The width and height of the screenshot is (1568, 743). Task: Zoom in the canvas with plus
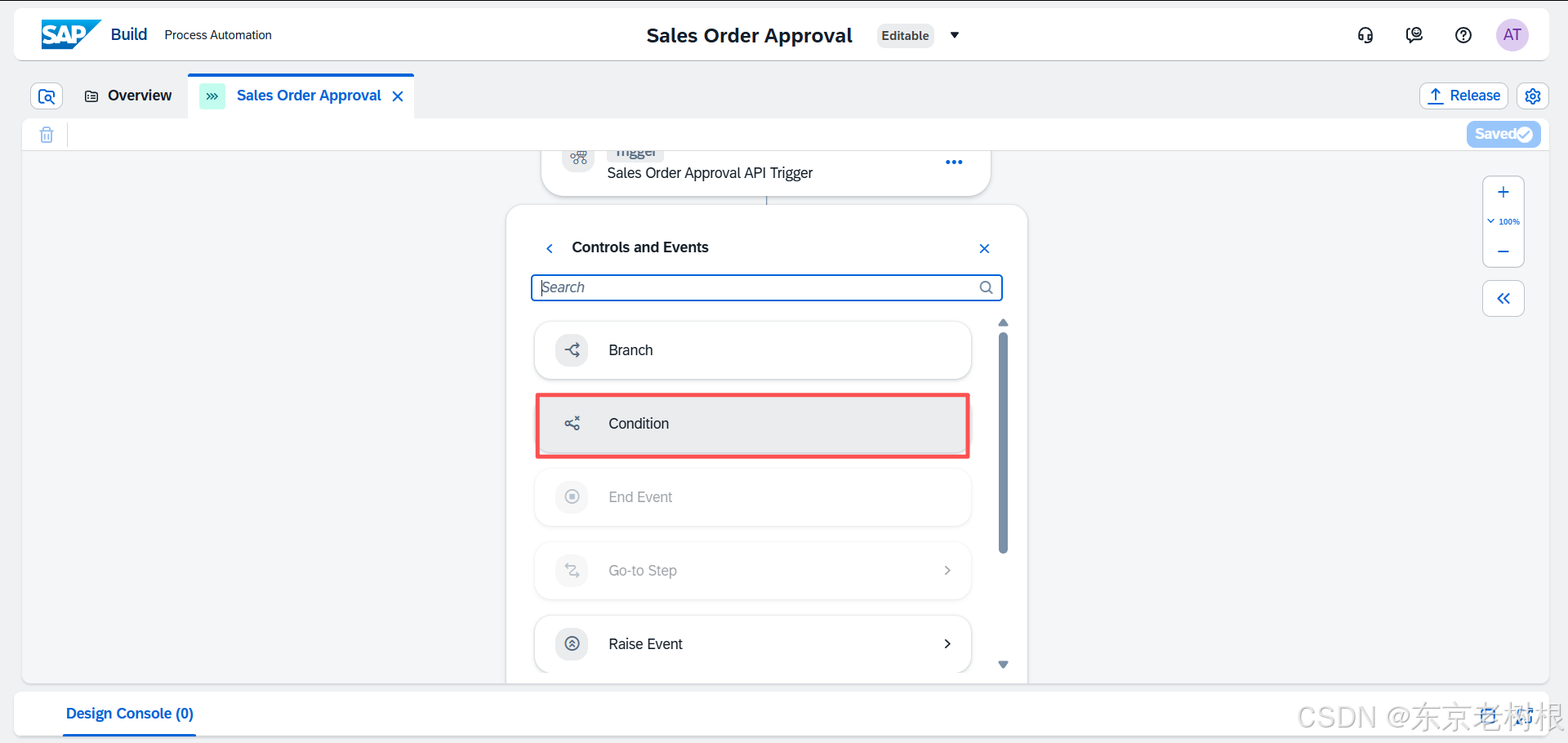pos(1503,193)
